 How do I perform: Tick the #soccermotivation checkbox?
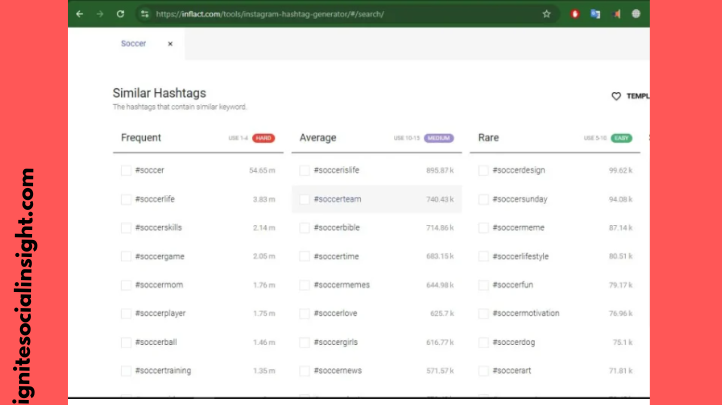483,313
